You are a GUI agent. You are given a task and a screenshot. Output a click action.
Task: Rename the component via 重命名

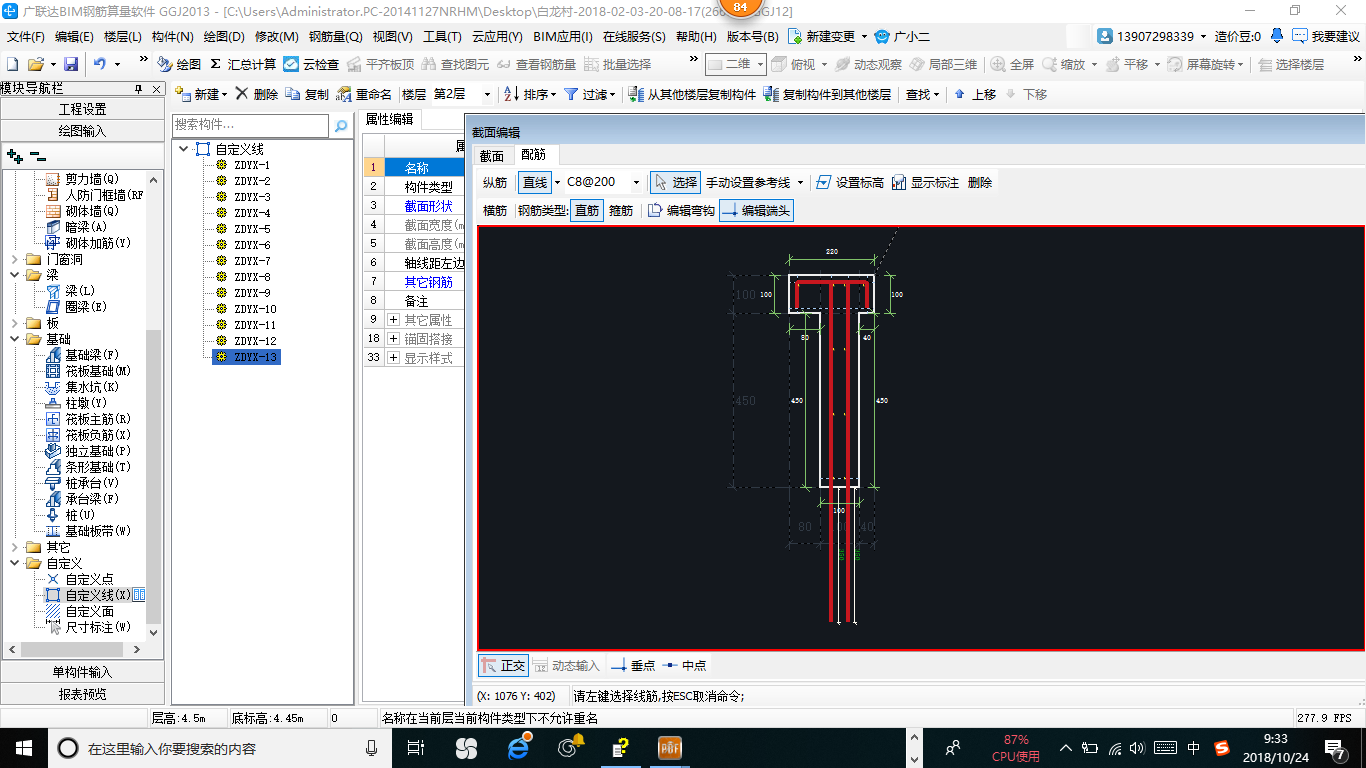[x=364, y=94]
